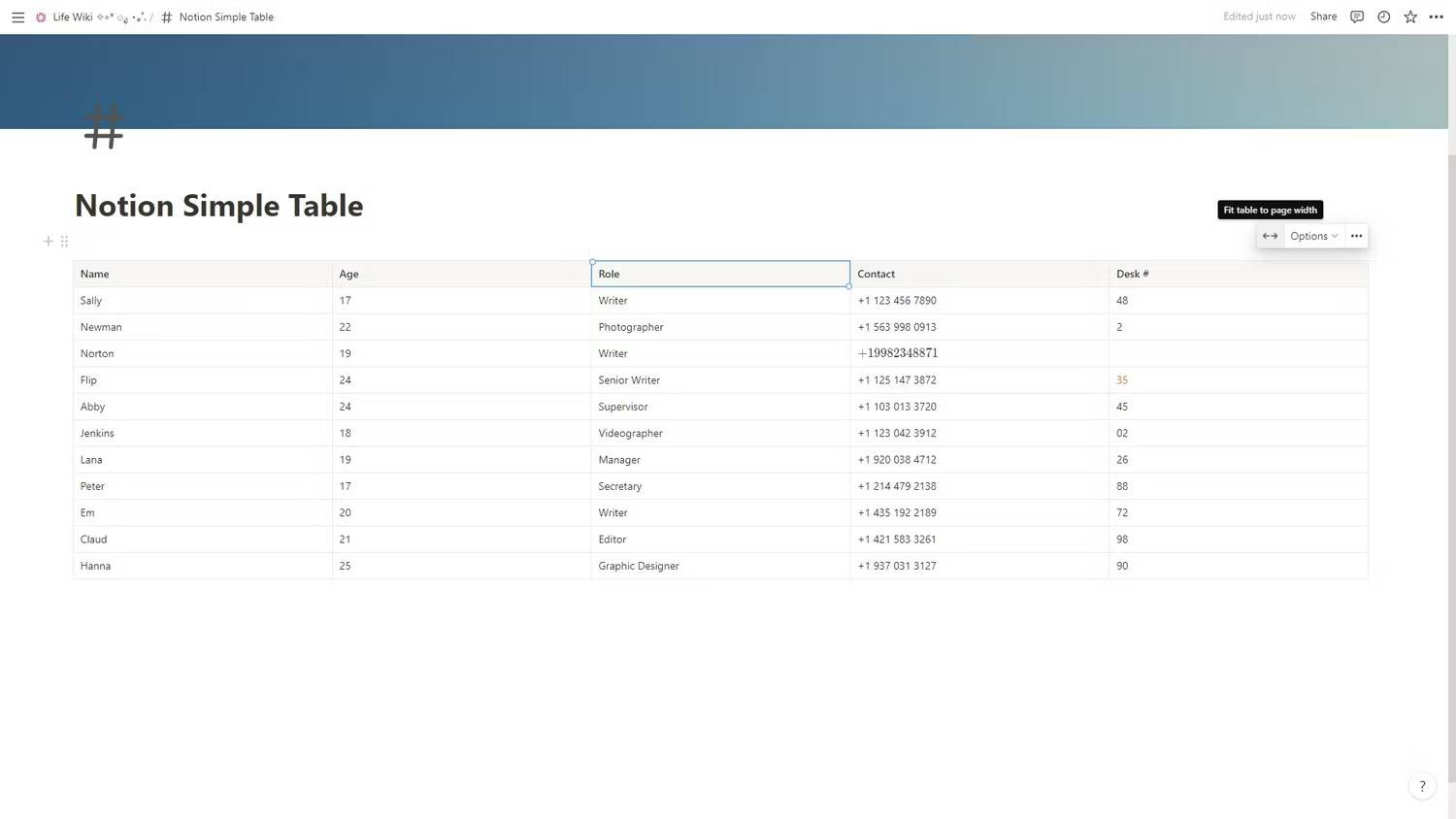Open the table's three-dot more menu
The width and height of the screenshot is (1456, 819).
point(1356,236)
